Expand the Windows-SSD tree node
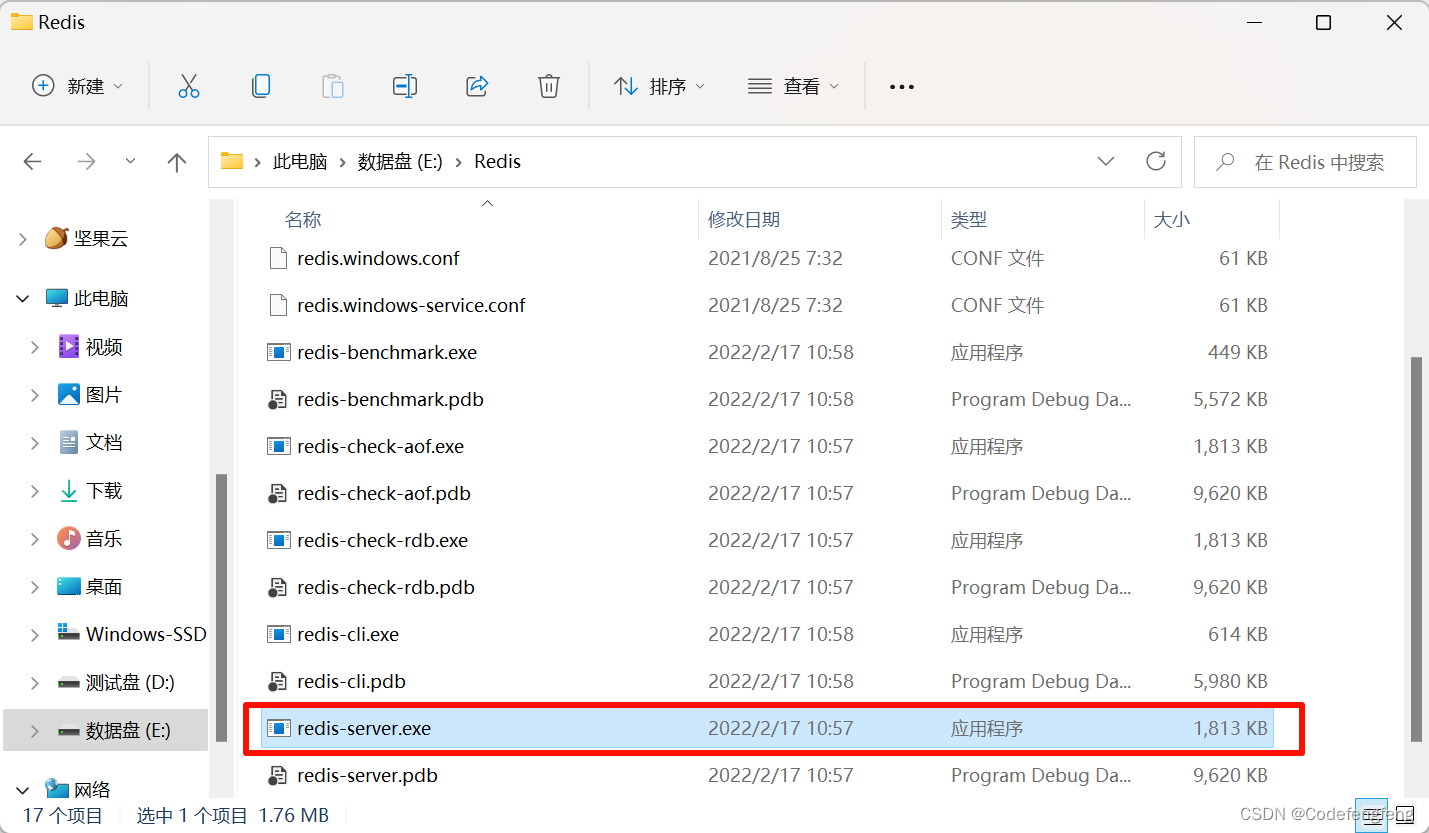 tap(35, 635)
